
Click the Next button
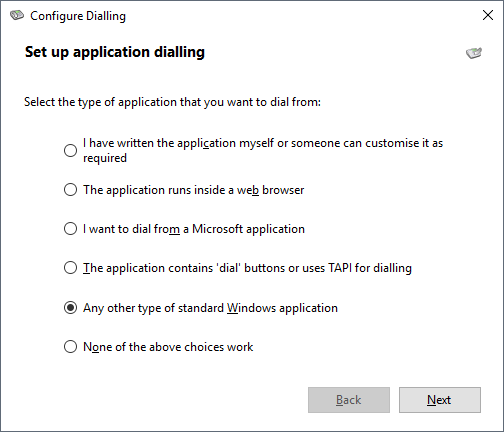pos(440,400)
